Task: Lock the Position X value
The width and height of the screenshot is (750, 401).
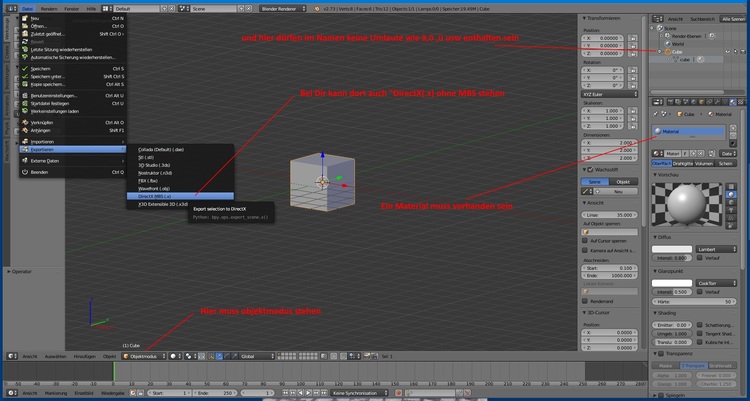Action: (x=632, y=38)
